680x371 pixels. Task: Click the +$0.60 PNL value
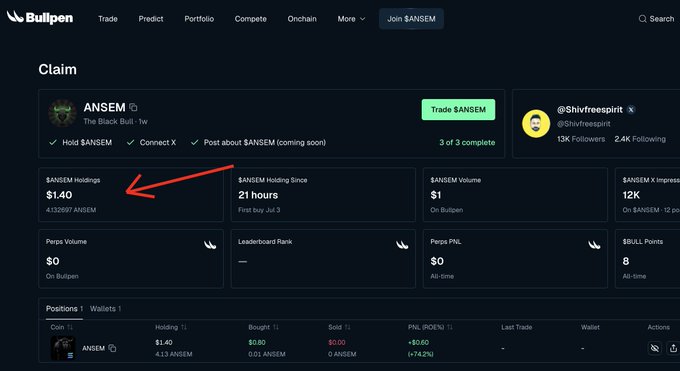418,342
